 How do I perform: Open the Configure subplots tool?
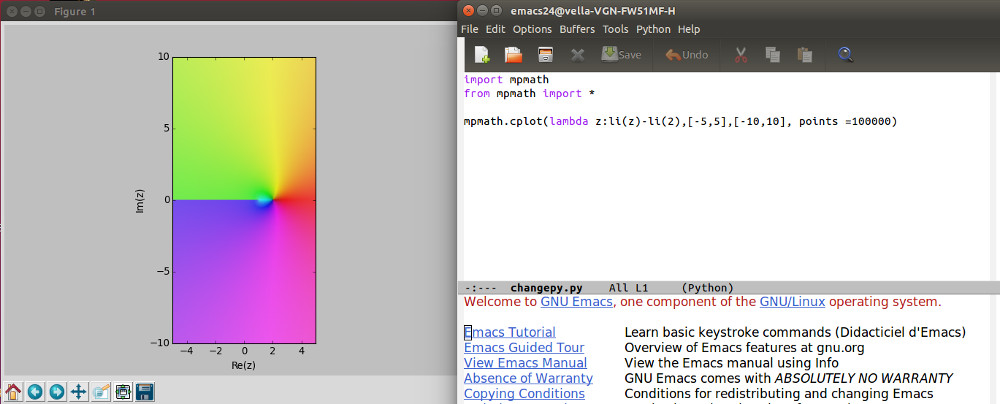tap(123, 391)
